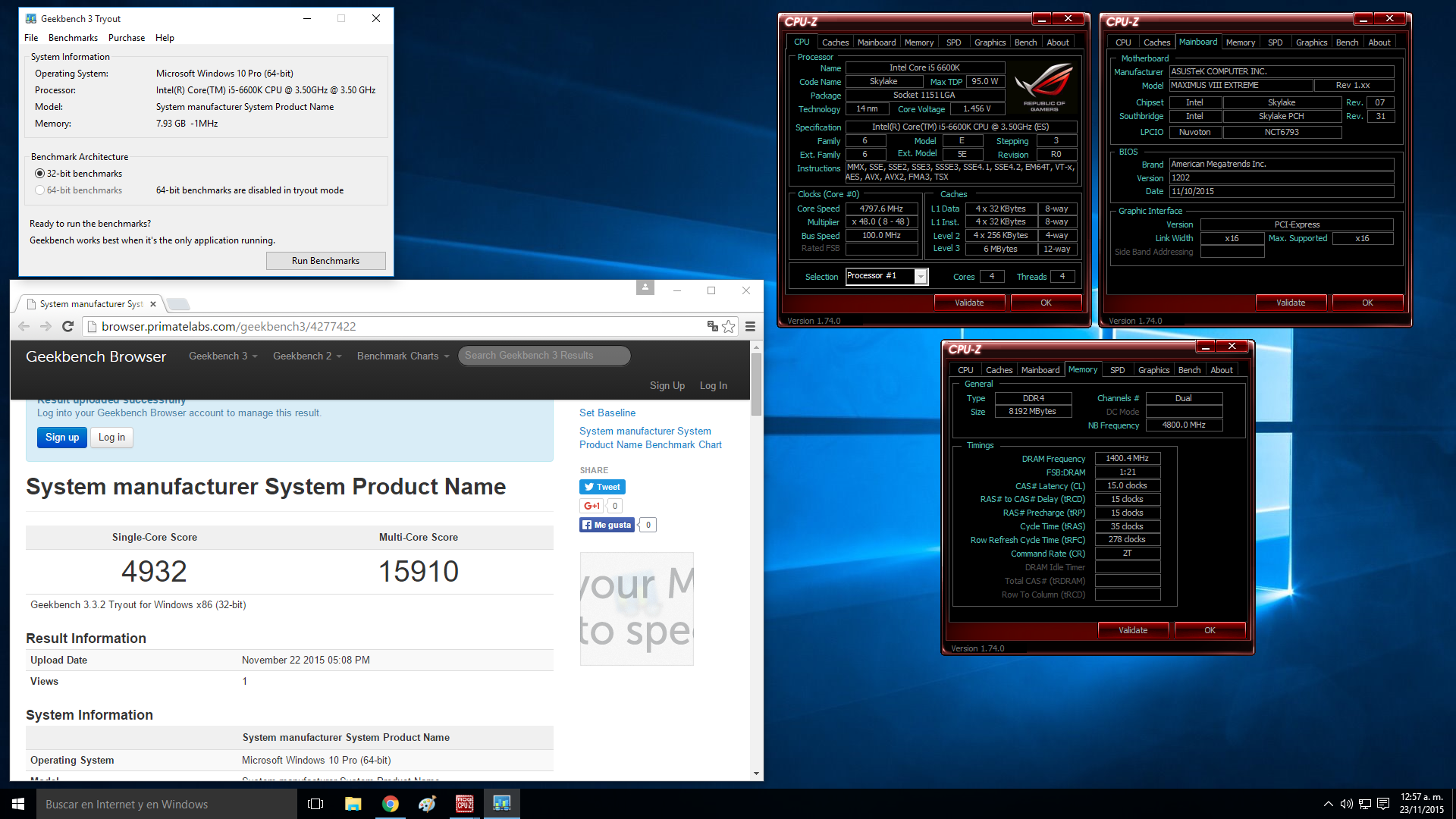Click the Geekbench taskbar icon
Screen dimensions: 1456x819
501,804
